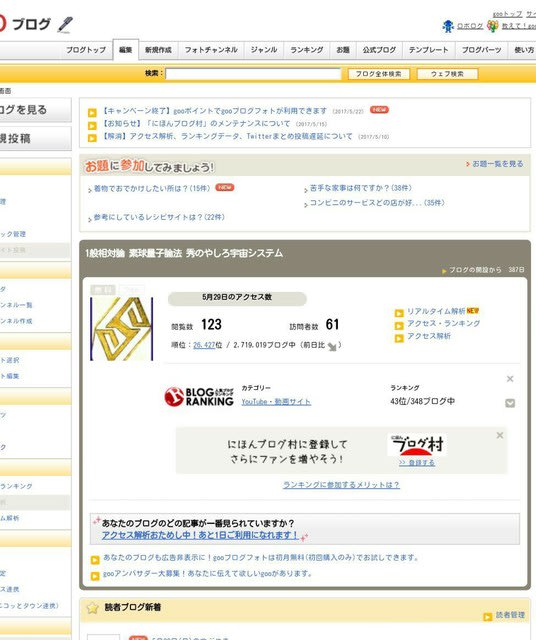Dismiss the にほんブログ村 registration banner

tap(500, 436)
